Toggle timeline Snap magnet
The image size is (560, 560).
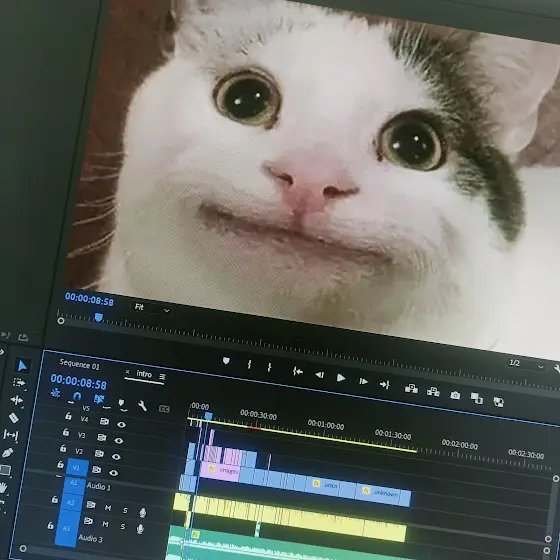(x=76, y=396)
